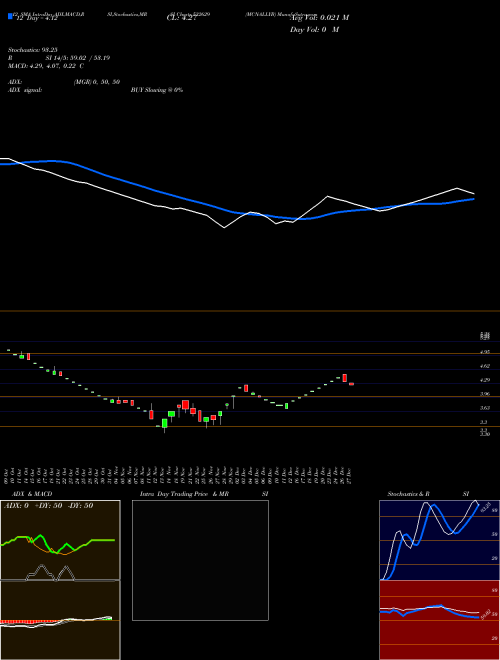This screenshot has height=660, width=500.
Task: Click inside the empty Intra Day Trading panel
Action: pyautogui.click(x=200, y=560)
